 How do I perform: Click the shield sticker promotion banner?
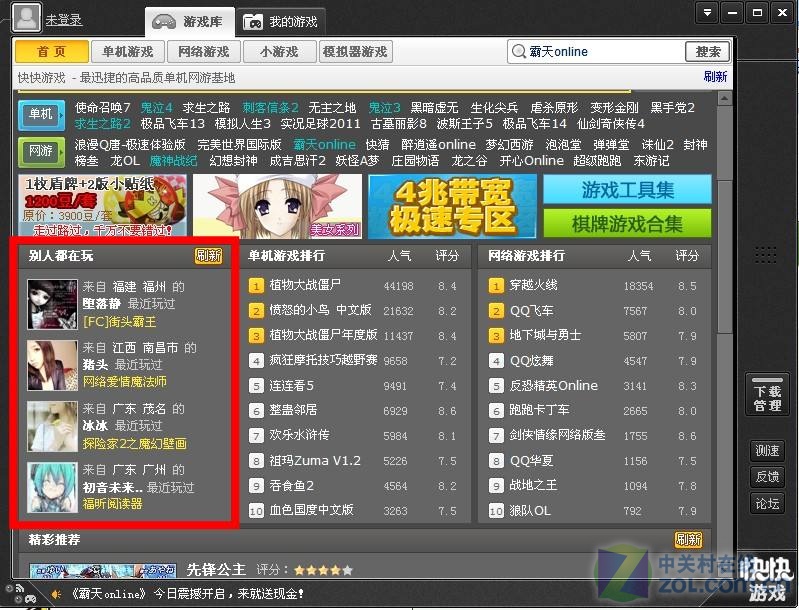click(x=102, y=206)
